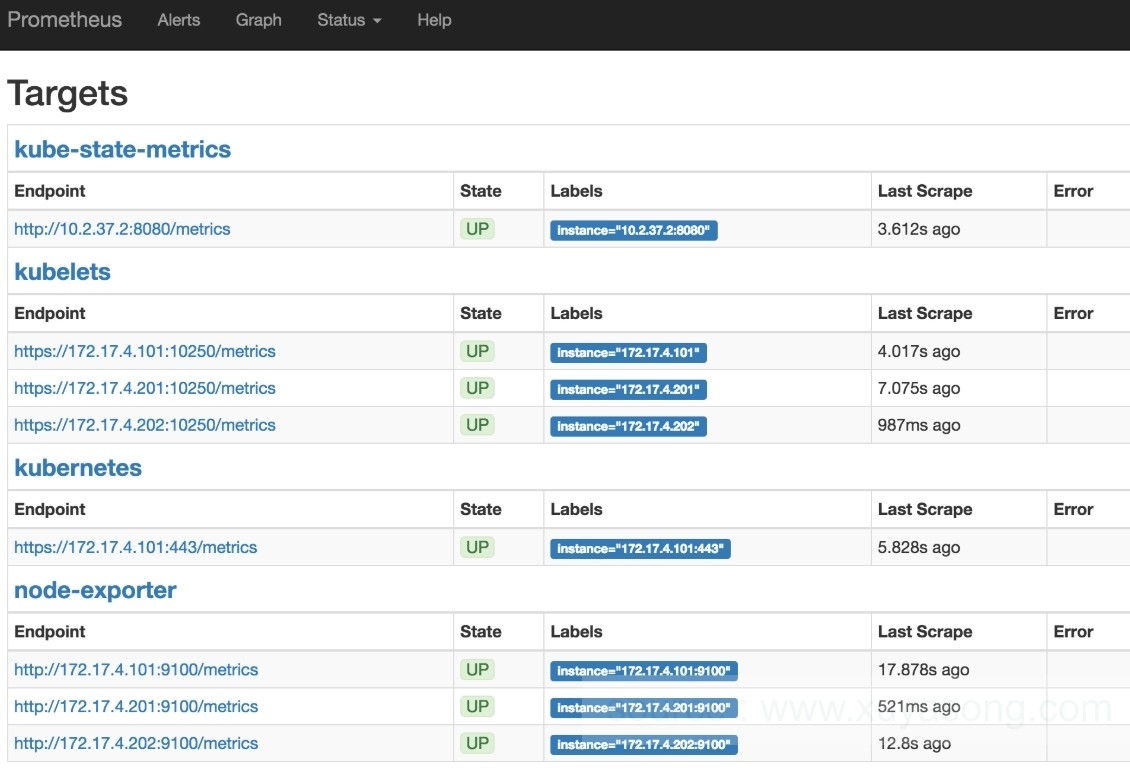Go to the Graph page
The height and width of the screenshot is (770, 1130).
(x=258, y=20)
